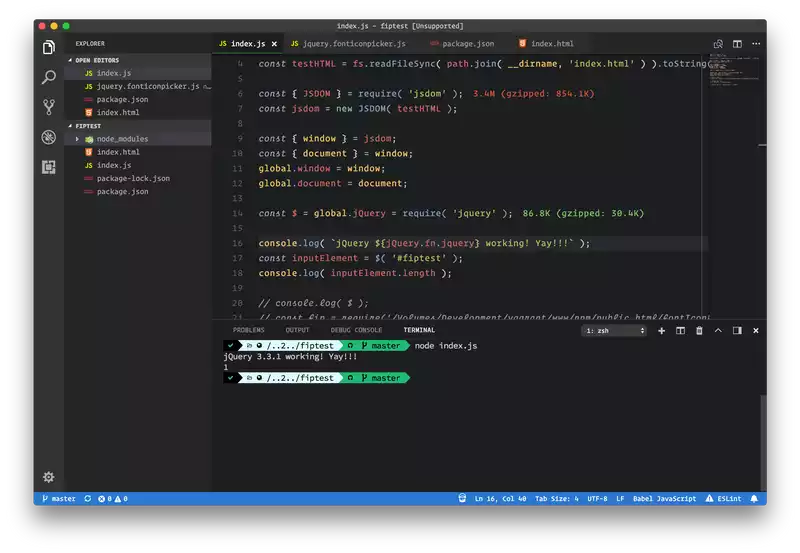Split the terminal panel
The height and width of the screenshot is (553, 800).
click(x=680, y=331)
